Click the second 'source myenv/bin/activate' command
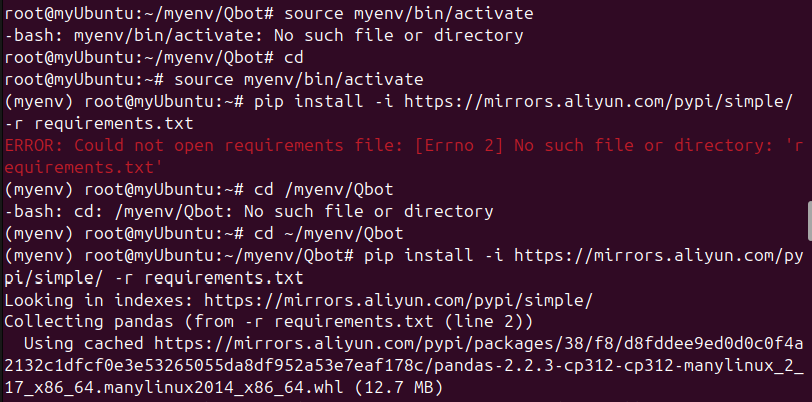The width and height of the screenshot is (812, 402). click(299, 80)
